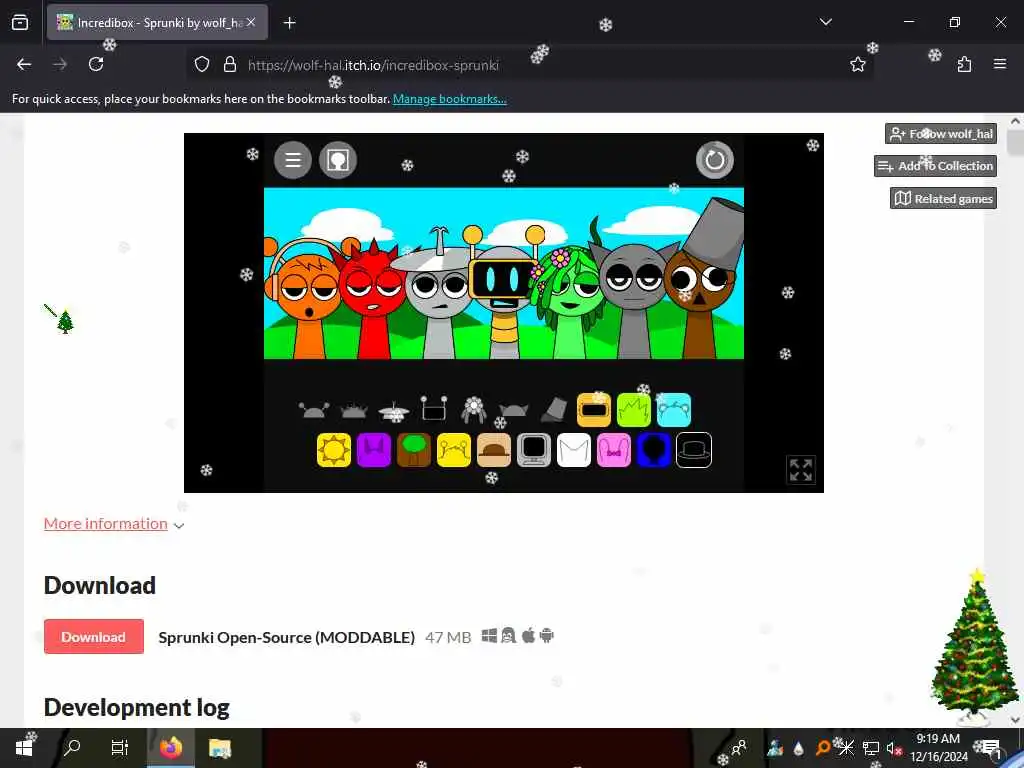The width and height of the screenshot is (1024, 768).
Task: Click the yellow robot character
Action: pos(504,294)
